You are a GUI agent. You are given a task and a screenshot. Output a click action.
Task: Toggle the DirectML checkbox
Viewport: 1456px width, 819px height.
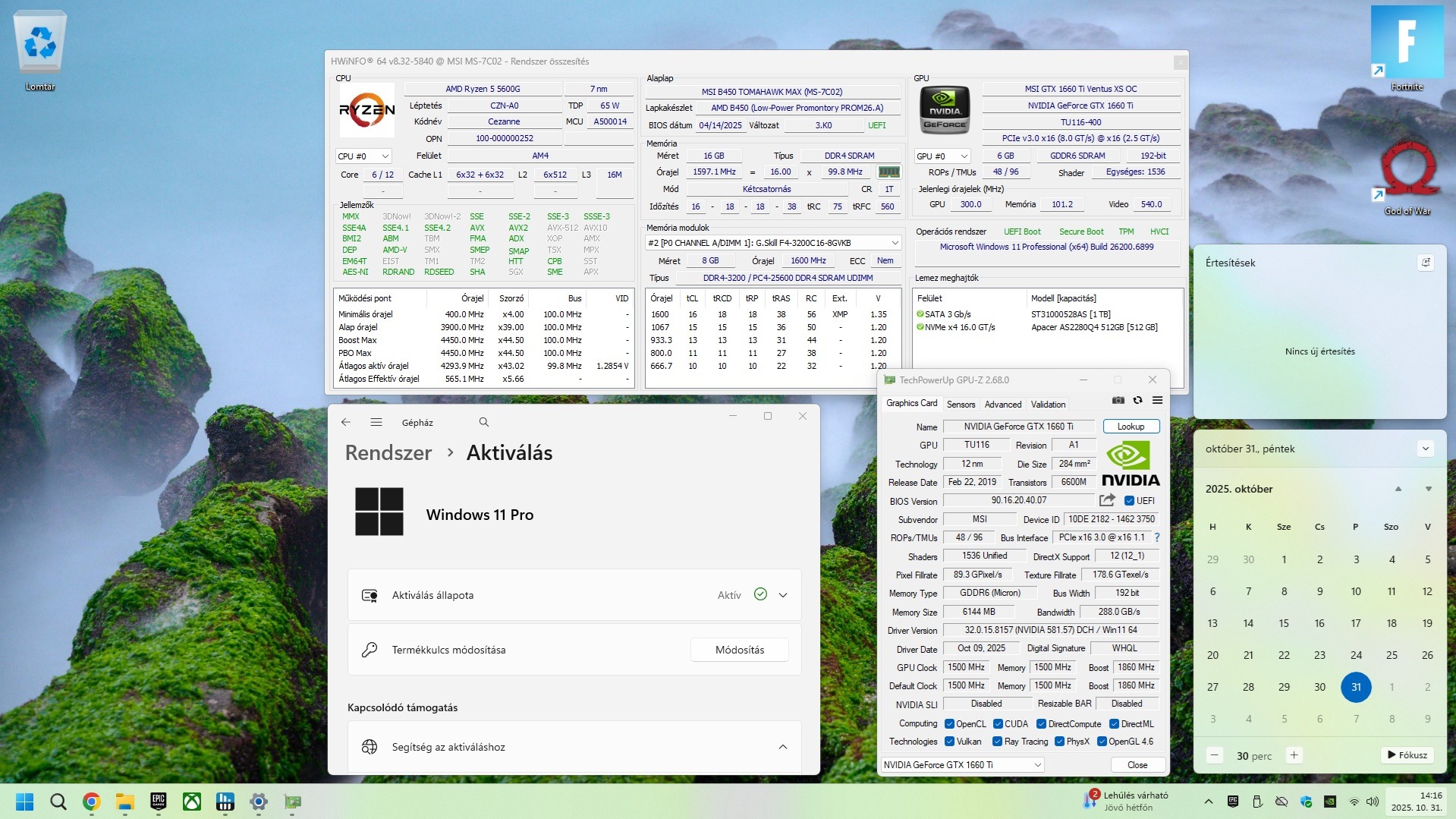coord(1115,724)
